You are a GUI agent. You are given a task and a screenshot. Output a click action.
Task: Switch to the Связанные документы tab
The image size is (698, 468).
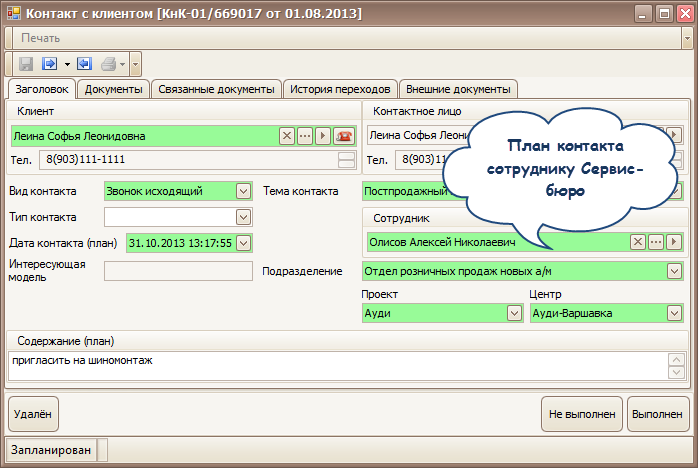[x=215, y=89]
